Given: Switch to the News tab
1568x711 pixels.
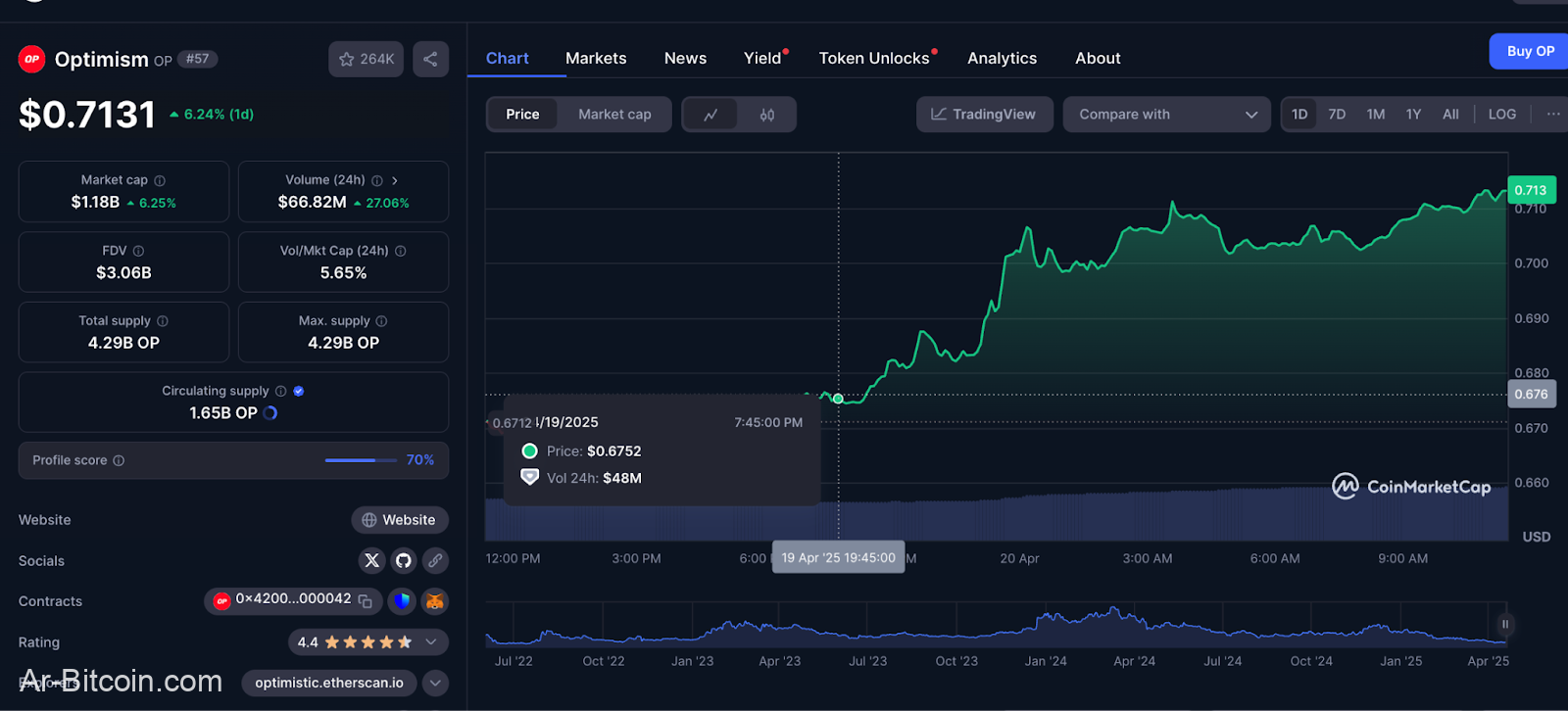Looking at the screenshot, I should click(x=685, y=59).
